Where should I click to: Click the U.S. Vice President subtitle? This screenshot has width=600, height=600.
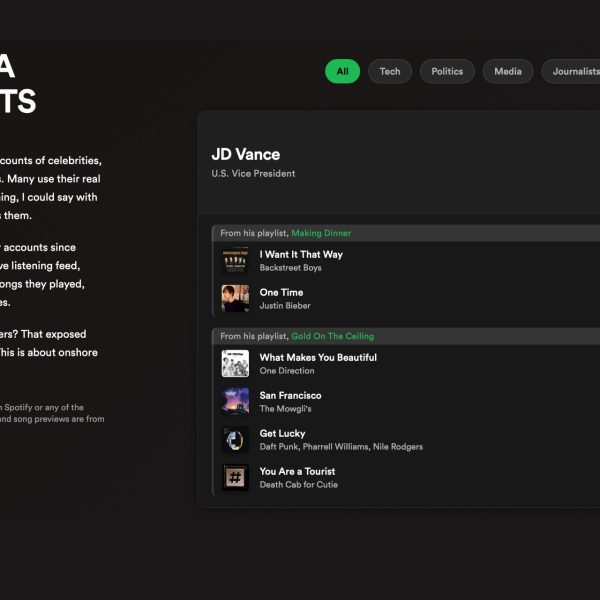[253, 174]
